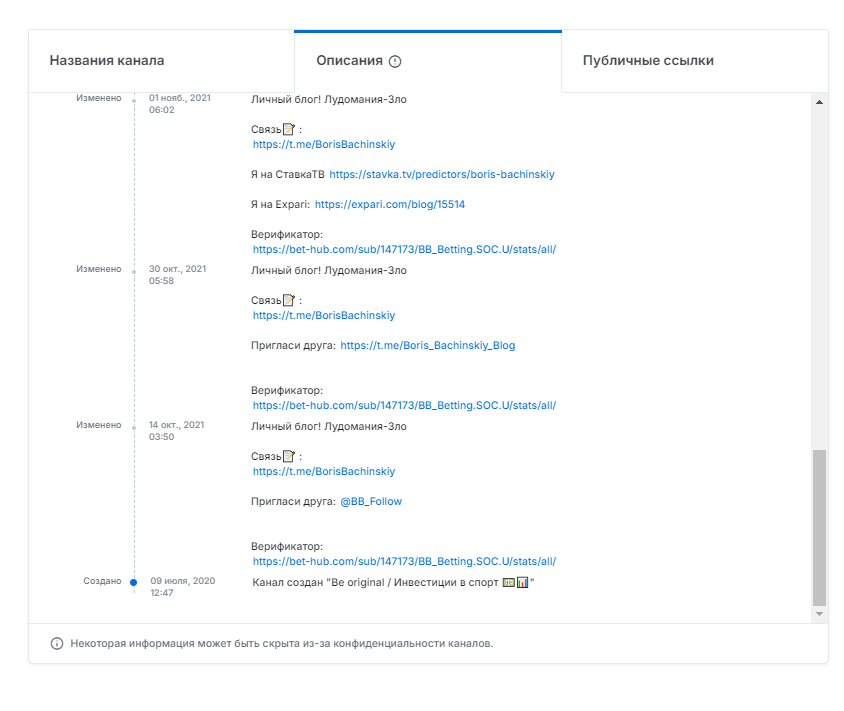Open bet-hub verifier link in 30 окт. entry

tap(404, 405)
